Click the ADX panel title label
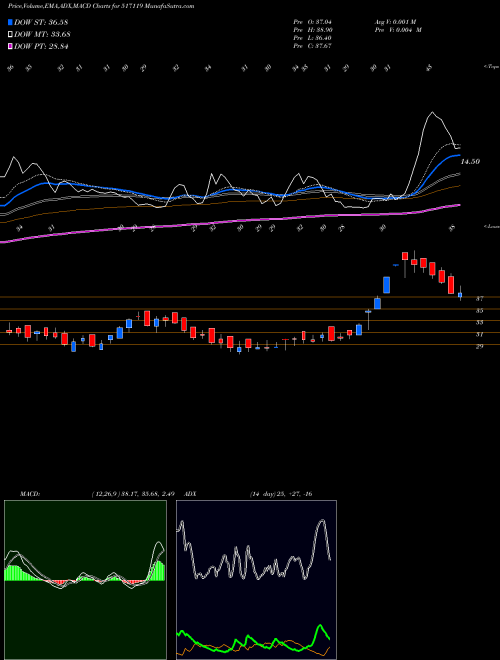500x660 pixels. click(x=190, y=494)
